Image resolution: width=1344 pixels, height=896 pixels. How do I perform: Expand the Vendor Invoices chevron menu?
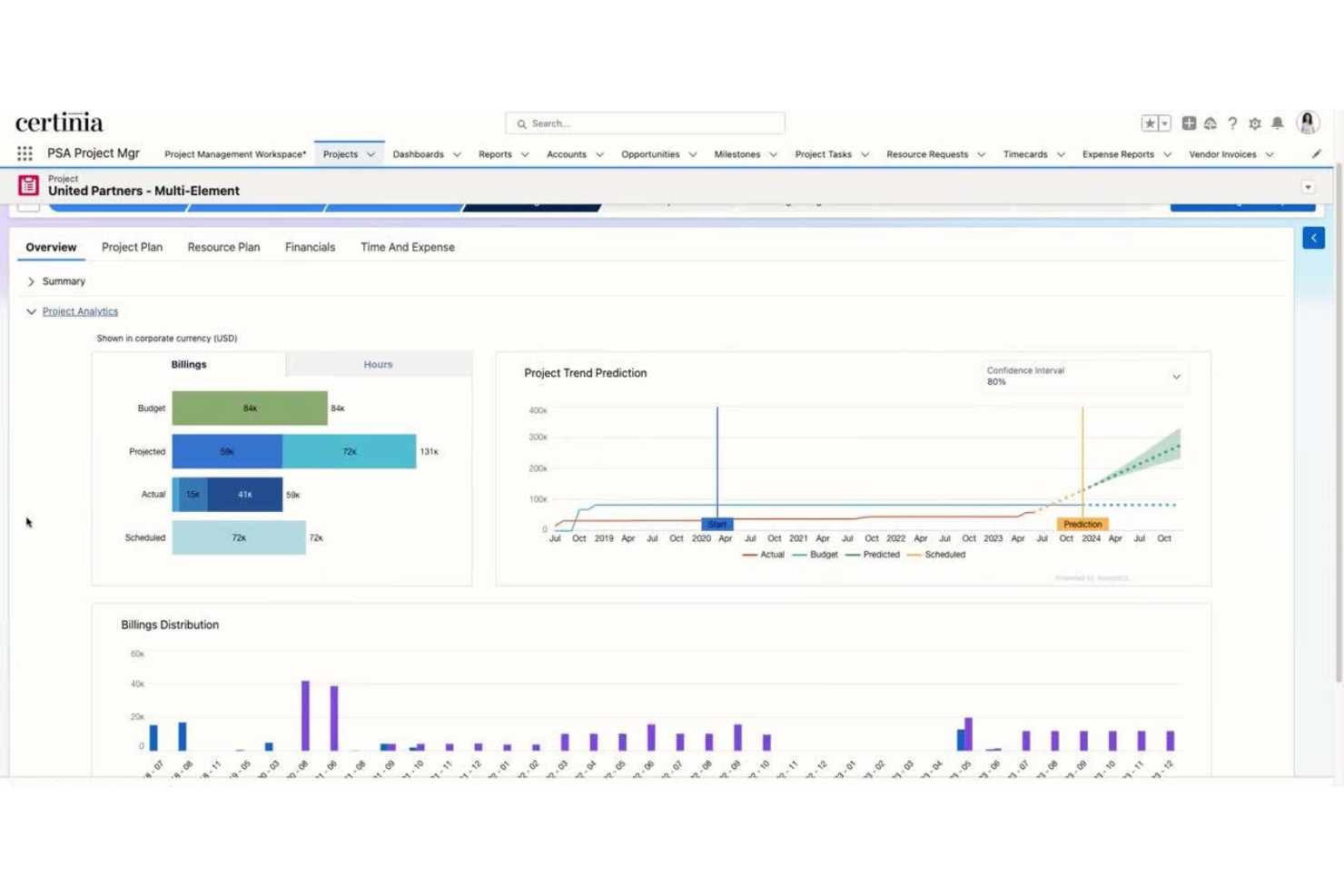click(1270, 154)
